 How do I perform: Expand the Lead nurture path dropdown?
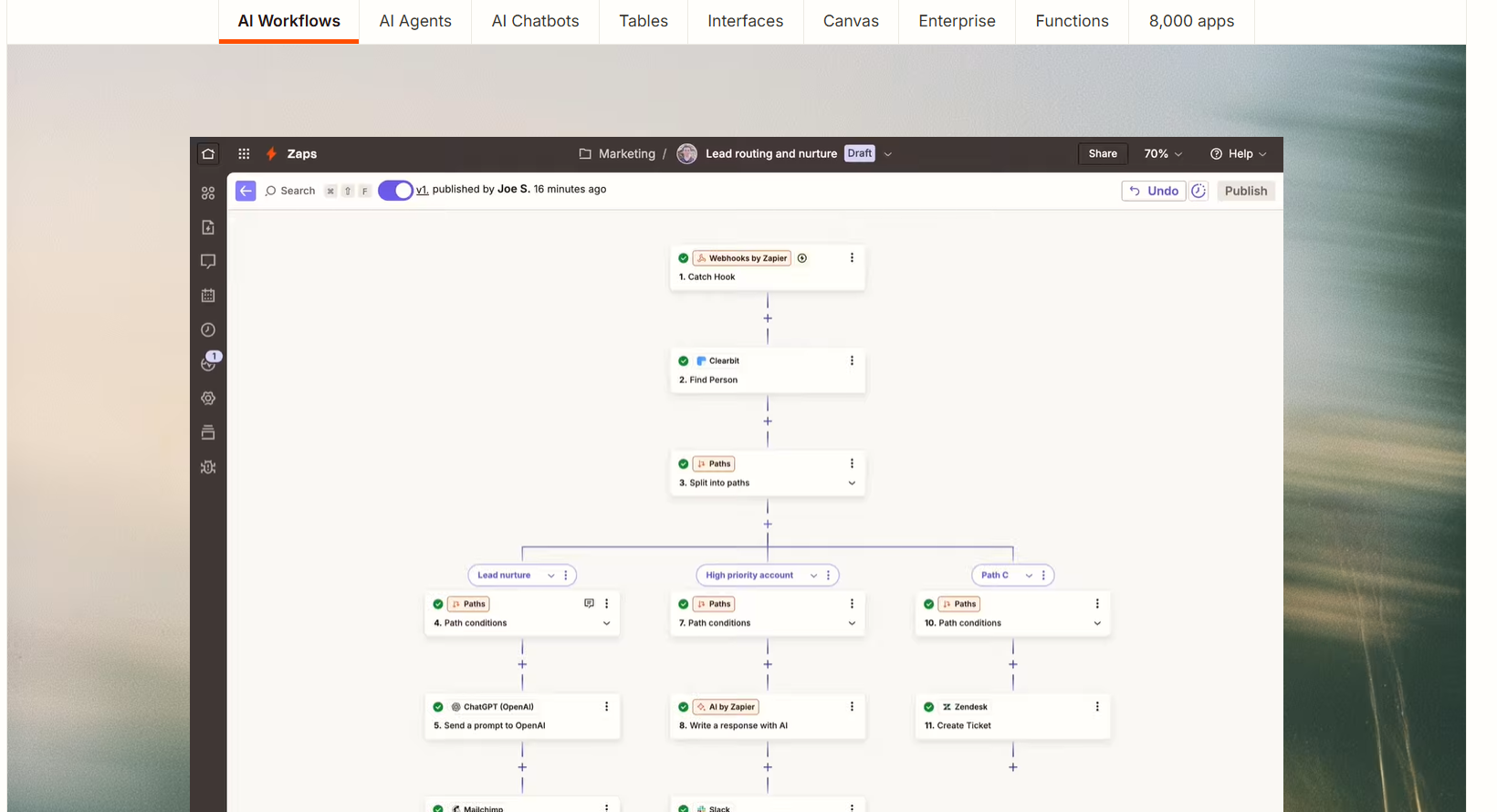coord(550,576)
